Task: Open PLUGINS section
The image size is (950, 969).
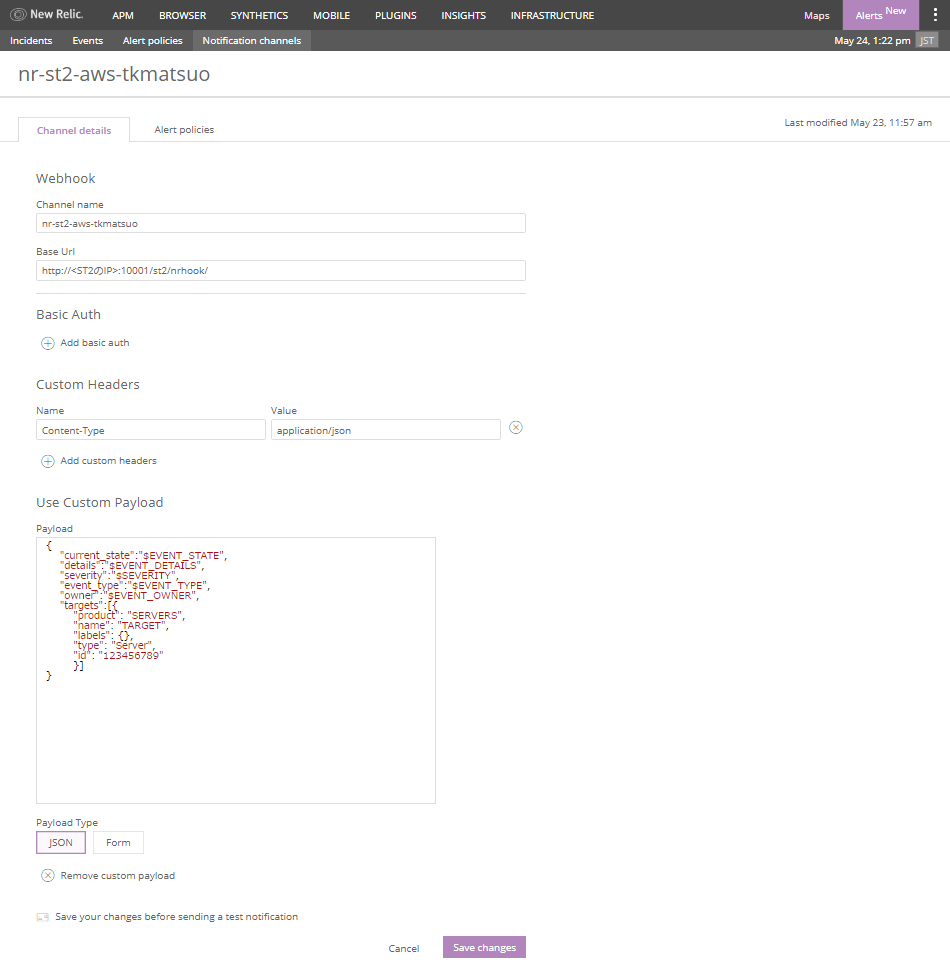Action: [396, 15]
